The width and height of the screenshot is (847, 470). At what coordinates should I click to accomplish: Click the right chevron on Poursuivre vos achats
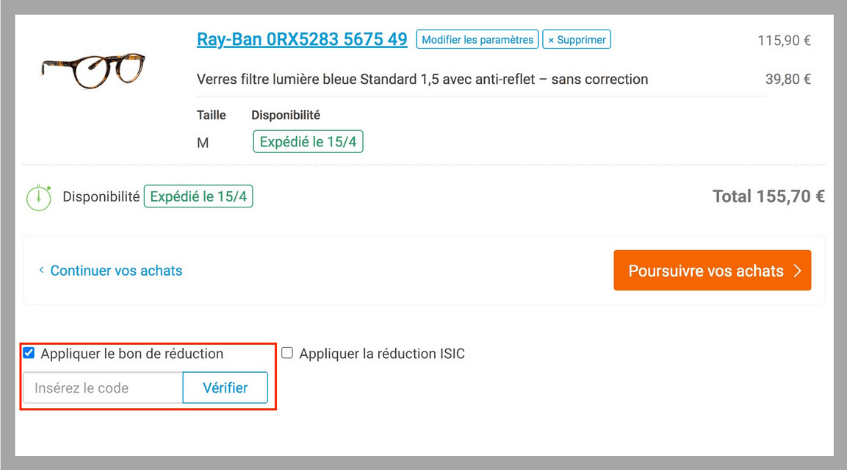click(797, 271)
